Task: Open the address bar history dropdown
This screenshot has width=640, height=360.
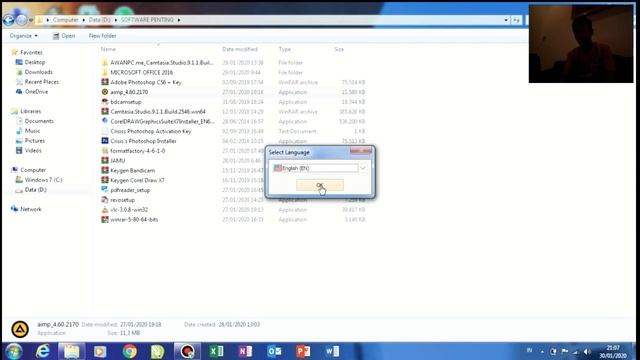Action: click(506, 20)
